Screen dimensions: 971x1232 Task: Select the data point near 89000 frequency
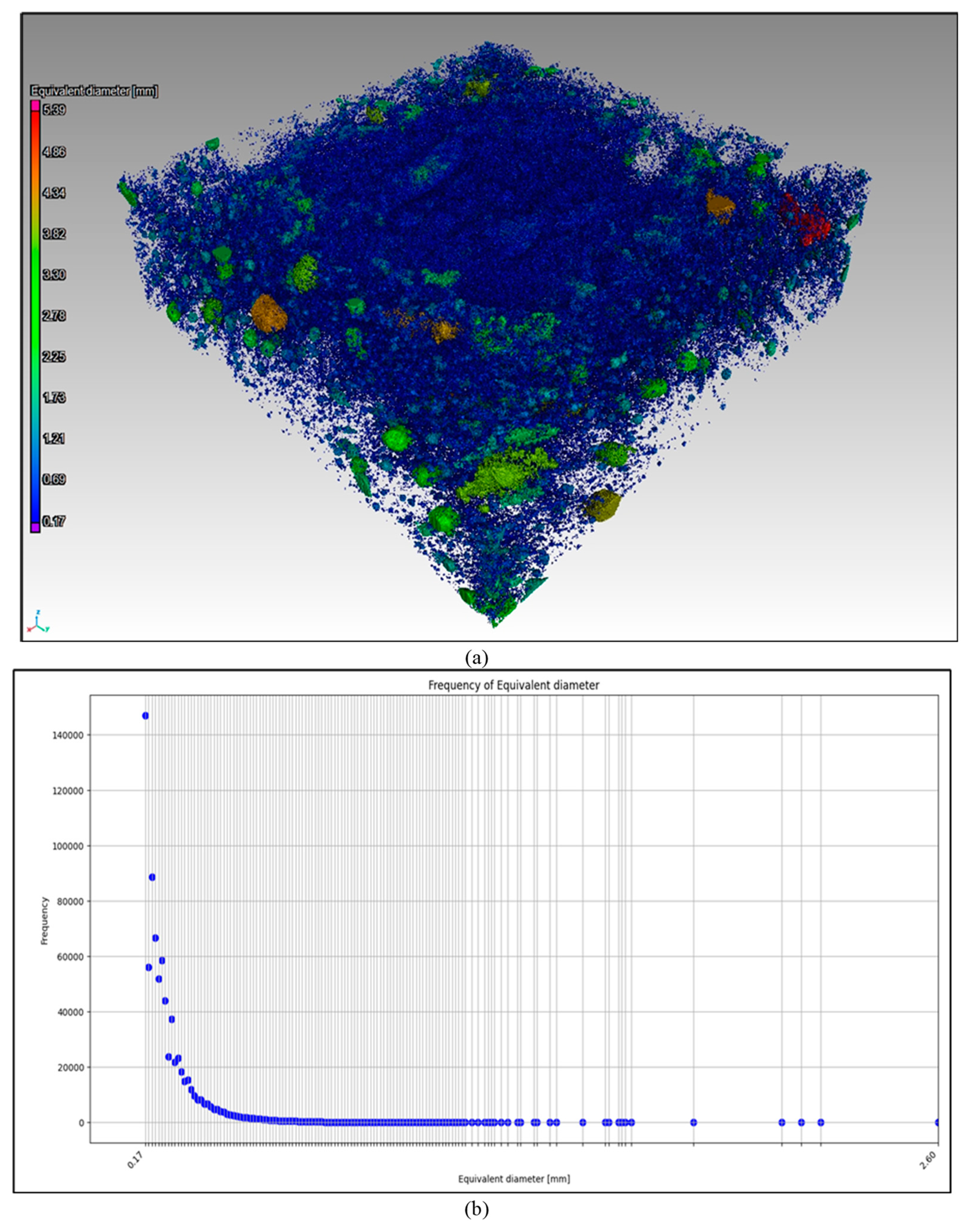pyautogui.click(x=152, y=877)
